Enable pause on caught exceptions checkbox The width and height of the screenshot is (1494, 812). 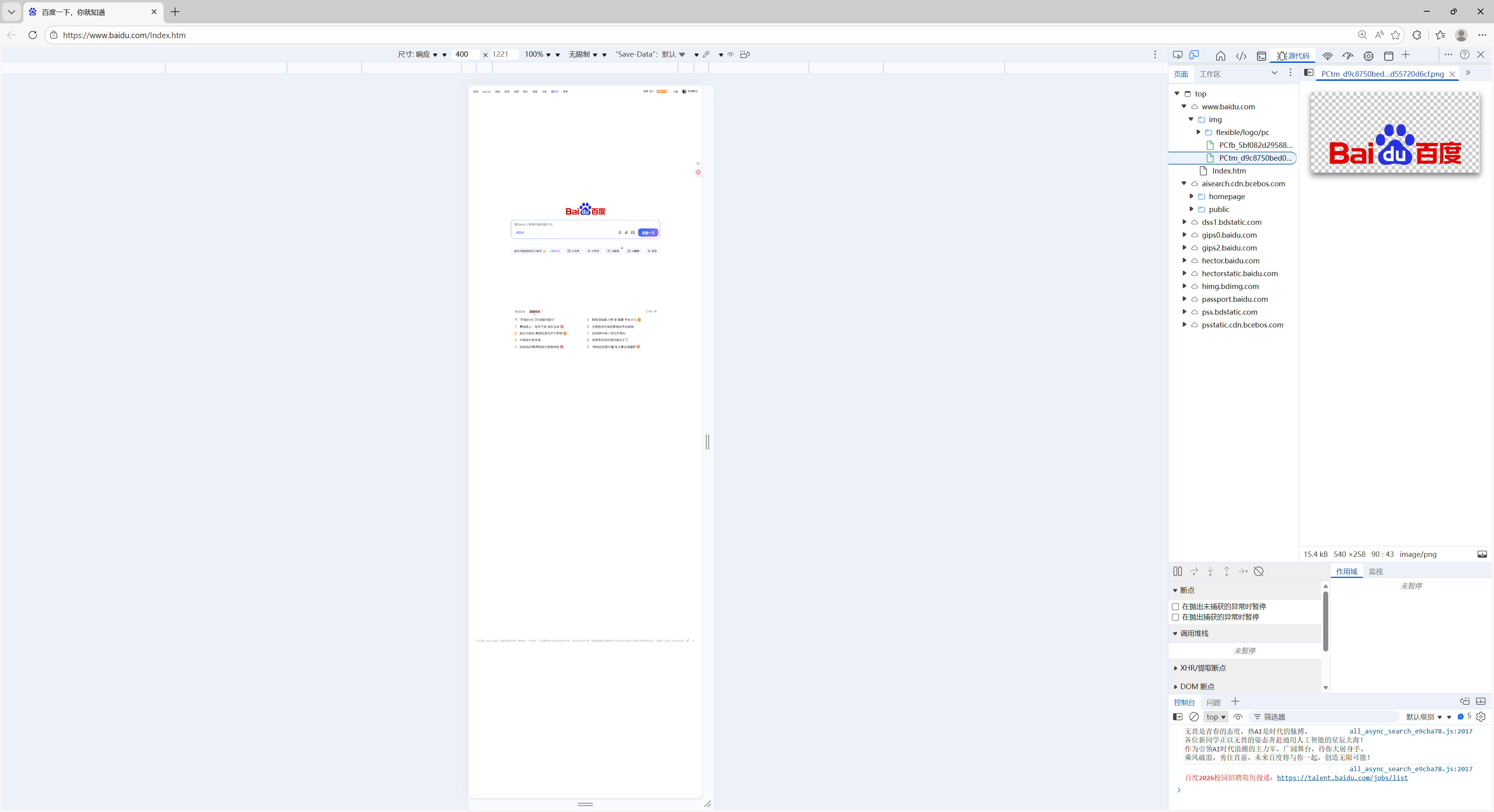coord(1176,617)
